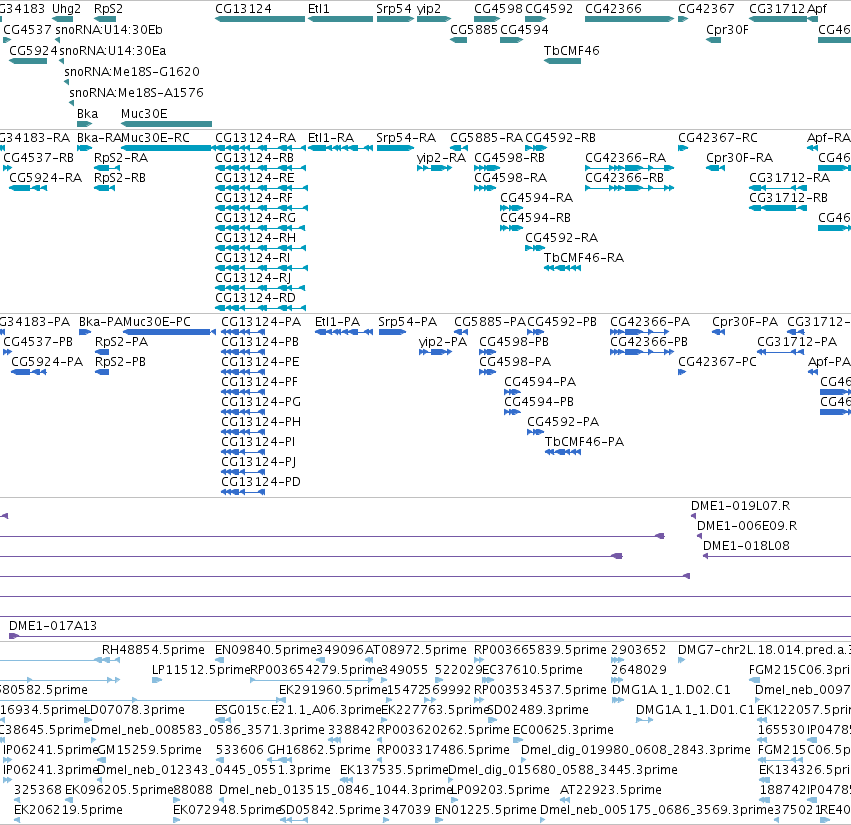The height and width of the screenshot is (825, 851).
Task: Click the LD07078.3prime EST label
Action: click(x=134, y=710)
